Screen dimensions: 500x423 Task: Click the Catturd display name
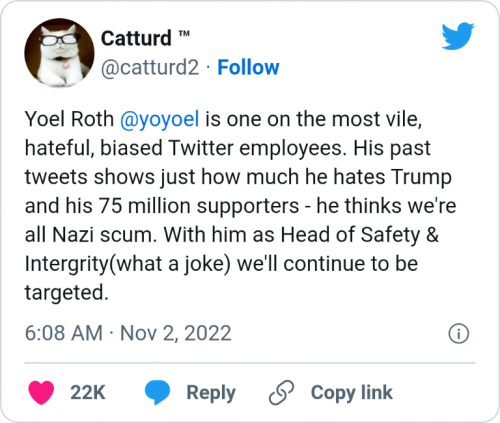click(136, 38)
